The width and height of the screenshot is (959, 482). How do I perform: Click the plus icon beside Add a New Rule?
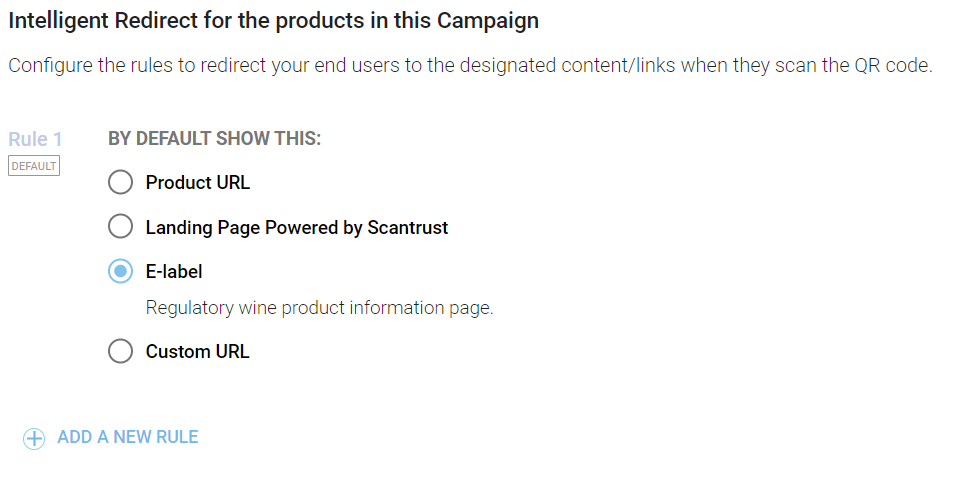point(34,438)
